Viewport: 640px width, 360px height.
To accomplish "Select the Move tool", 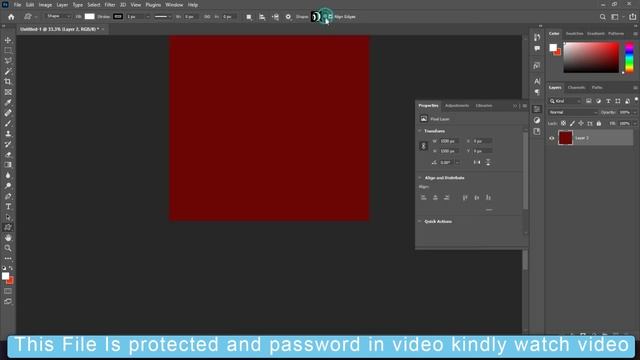I will (x=8, y=40).
